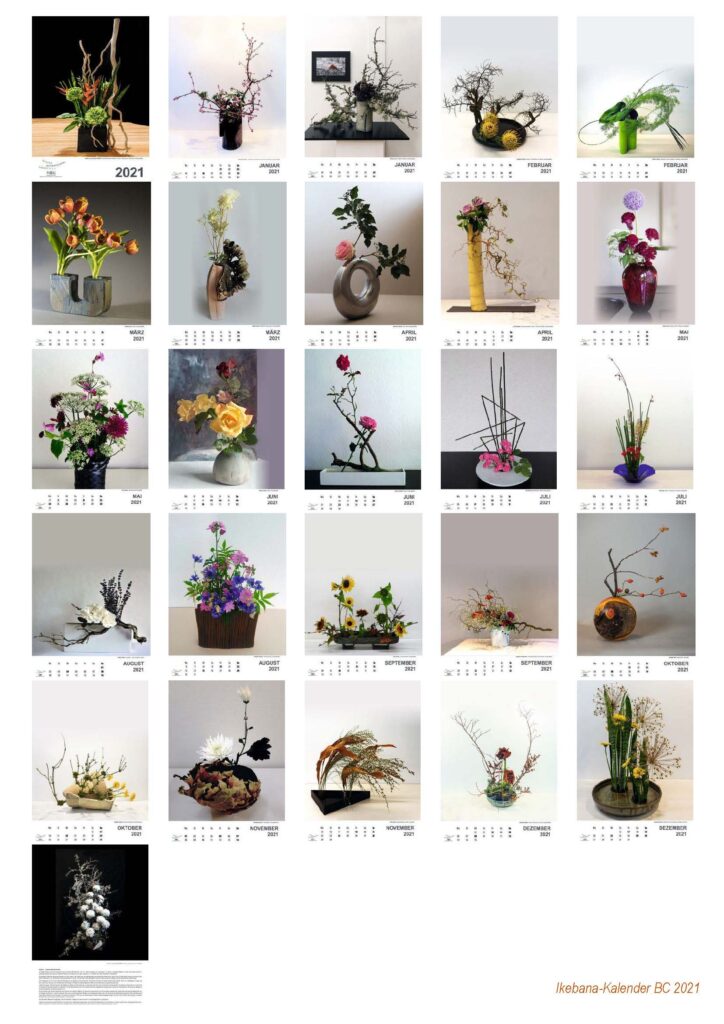Screen dimensions: 724x1024
Task: Click the 2021 title on the cover page
Action: pos(129,172)
